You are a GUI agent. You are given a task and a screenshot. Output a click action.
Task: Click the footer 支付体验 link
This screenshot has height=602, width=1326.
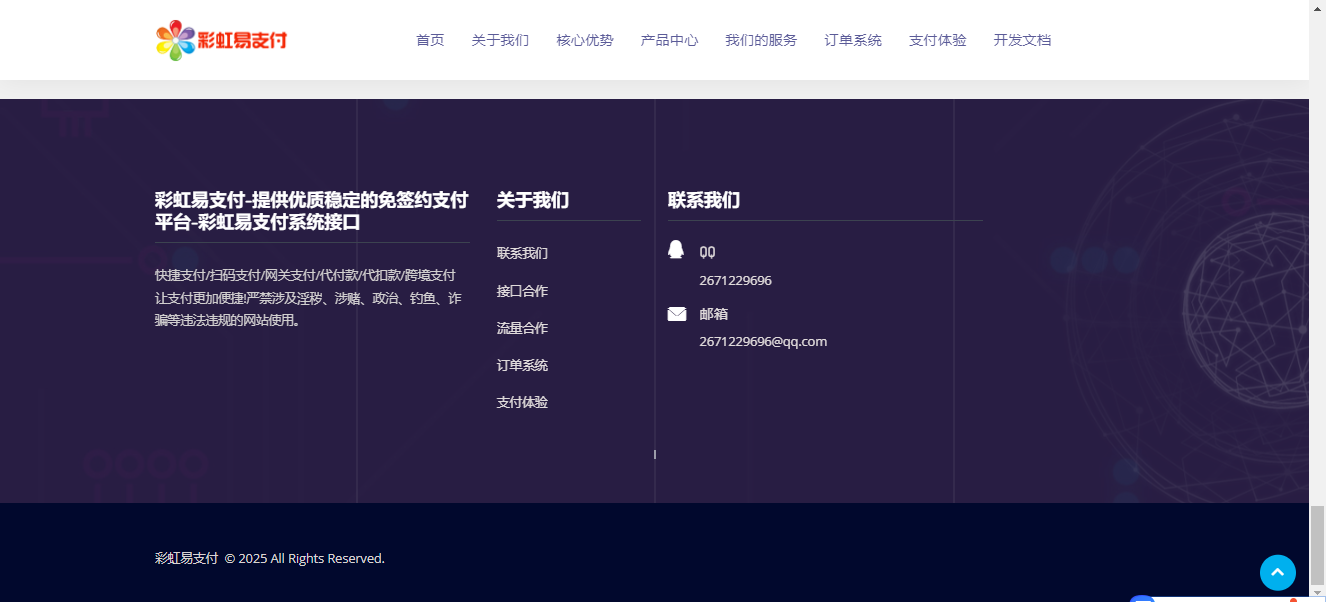(x=522, y=402)
